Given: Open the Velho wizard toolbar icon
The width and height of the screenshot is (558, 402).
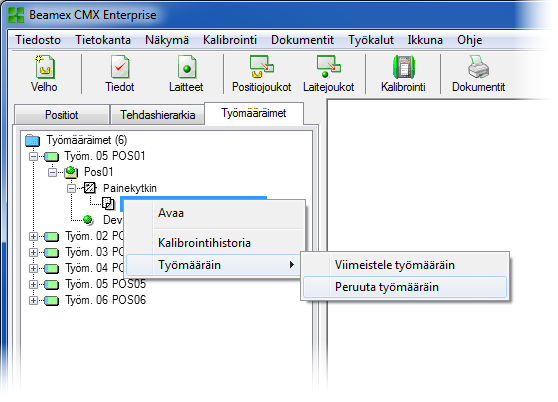Looking at the screenshot, I should click(x=44, y=67).
